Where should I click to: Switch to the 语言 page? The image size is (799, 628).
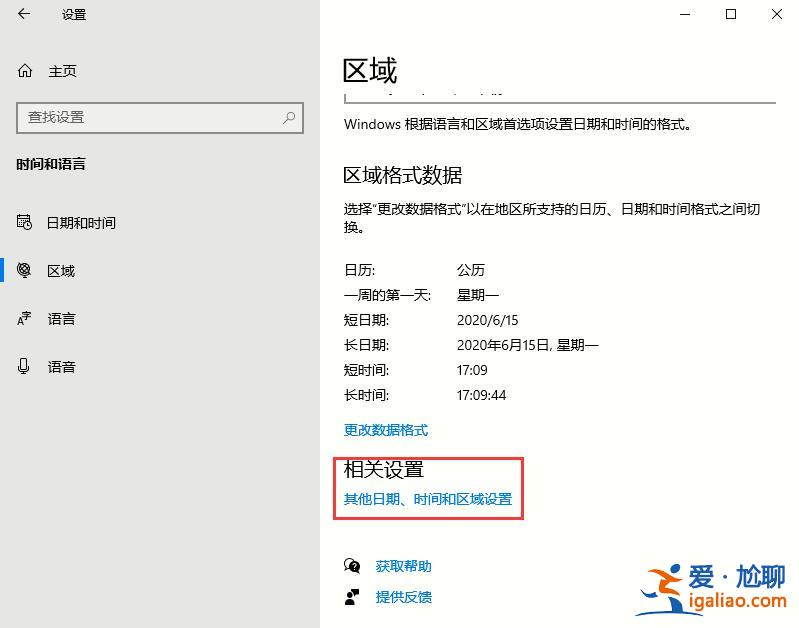pos(61,319)
